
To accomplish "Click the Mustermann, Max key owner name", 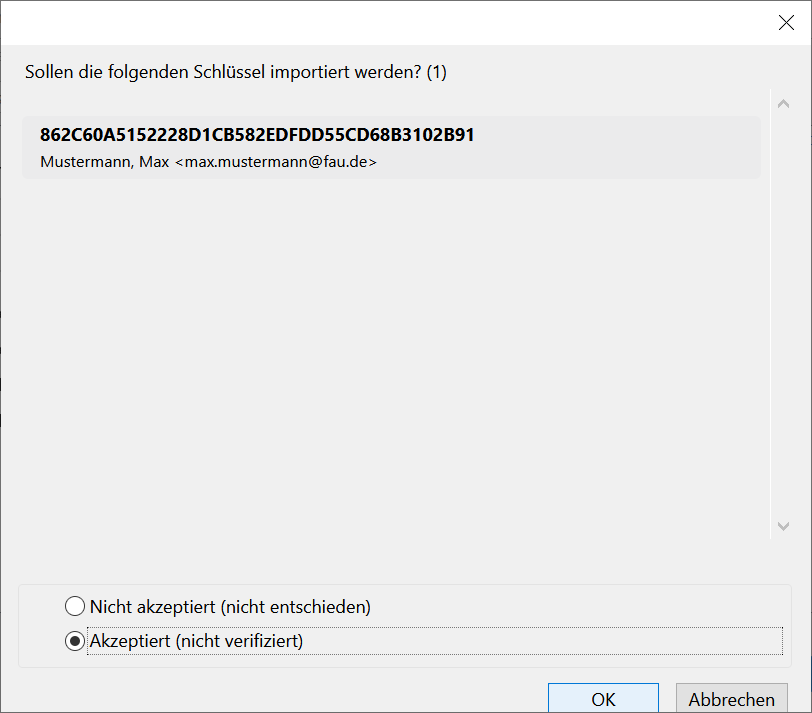I will [104, 161].
